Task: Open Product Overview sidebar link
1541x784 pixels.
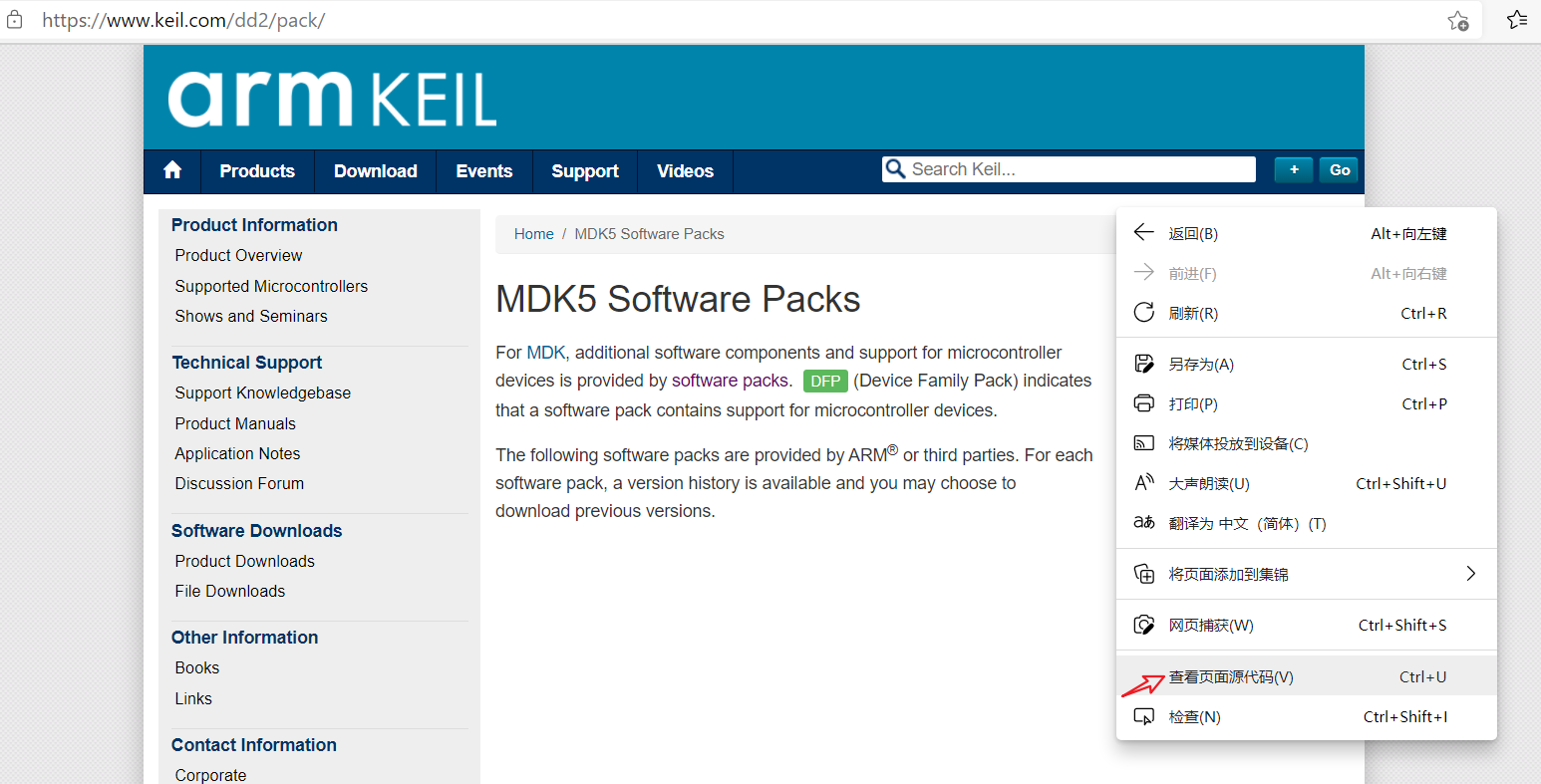Action: (238, 255)
